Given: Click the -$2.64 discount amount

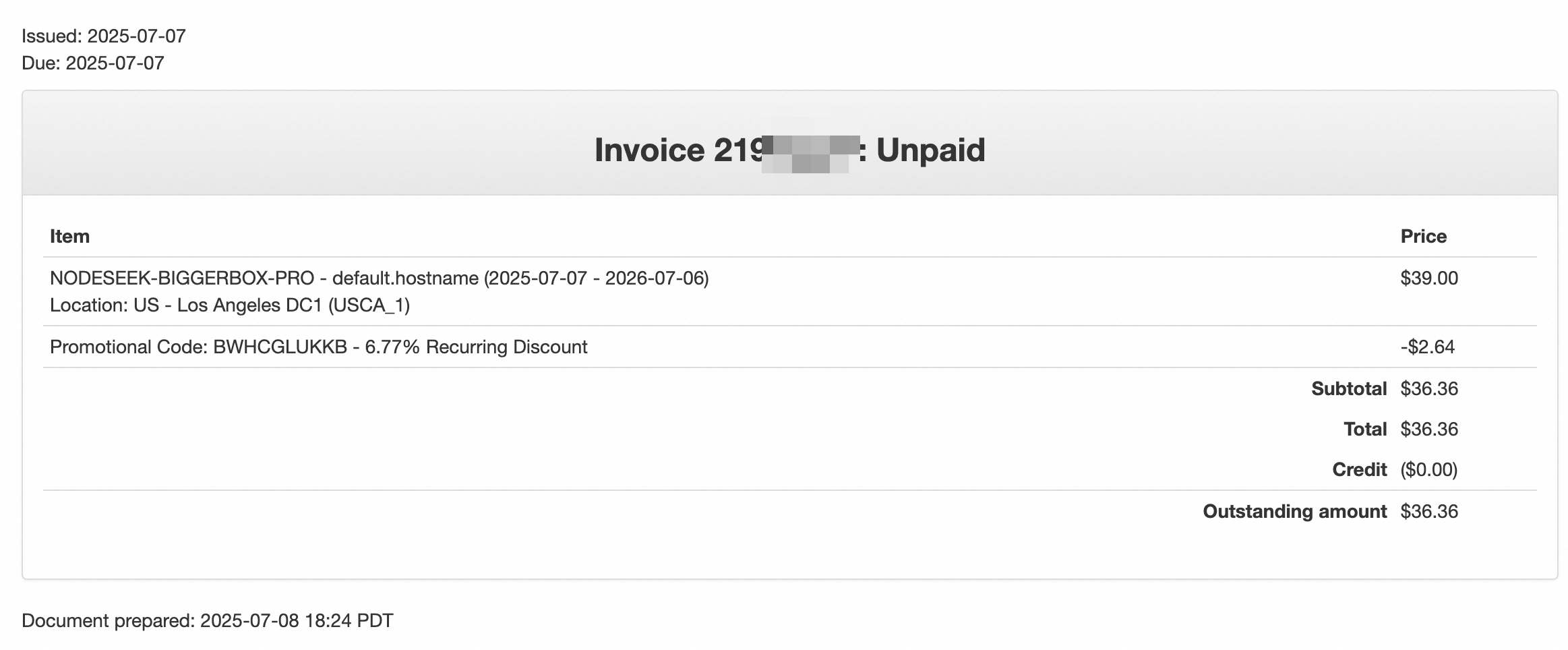Looking at the screenshot, I should pyautogui.click(x=1427, y=347).
